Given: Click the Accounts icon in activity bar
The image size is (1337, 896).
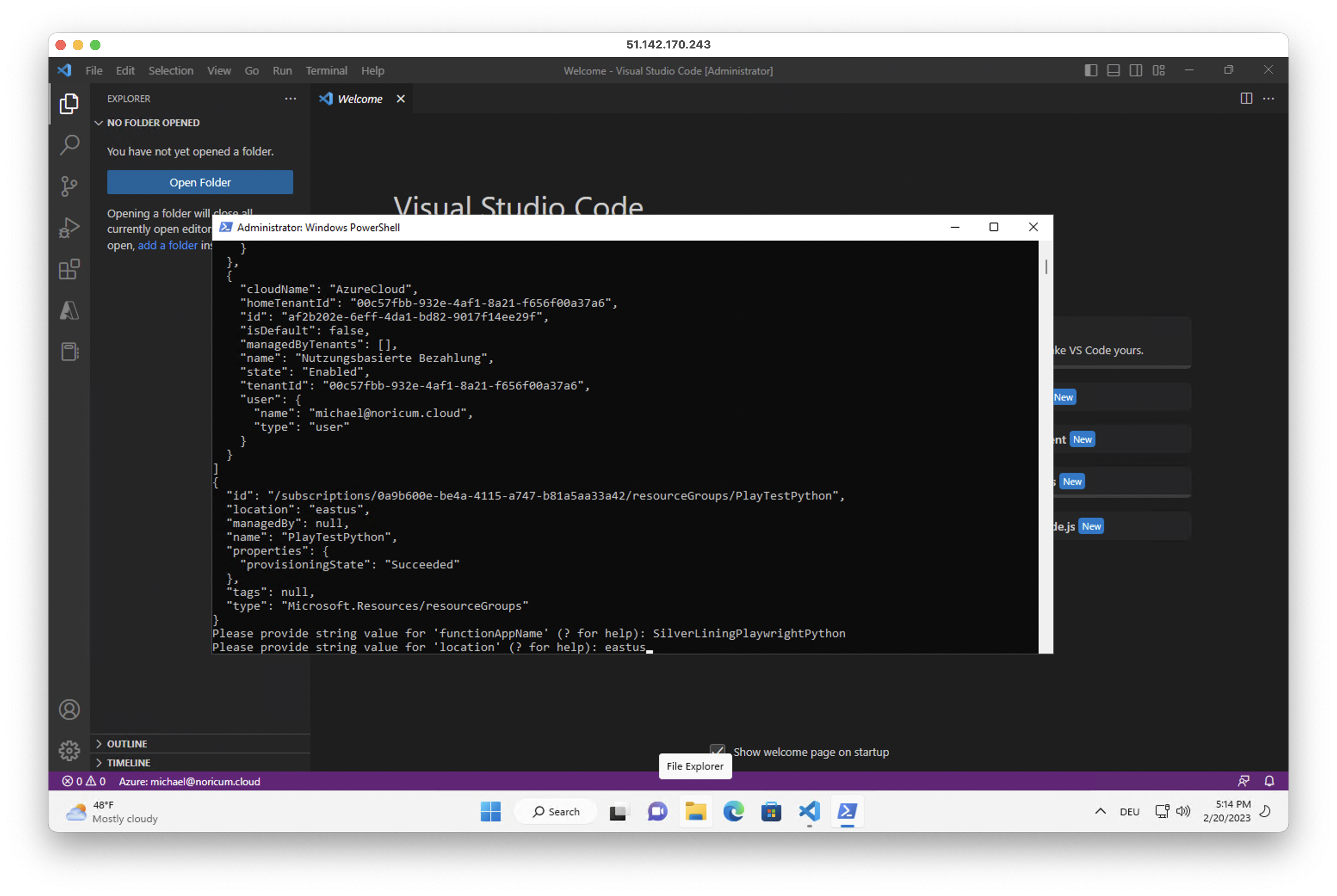Looking at the screenshot, I should coord(69,709).
